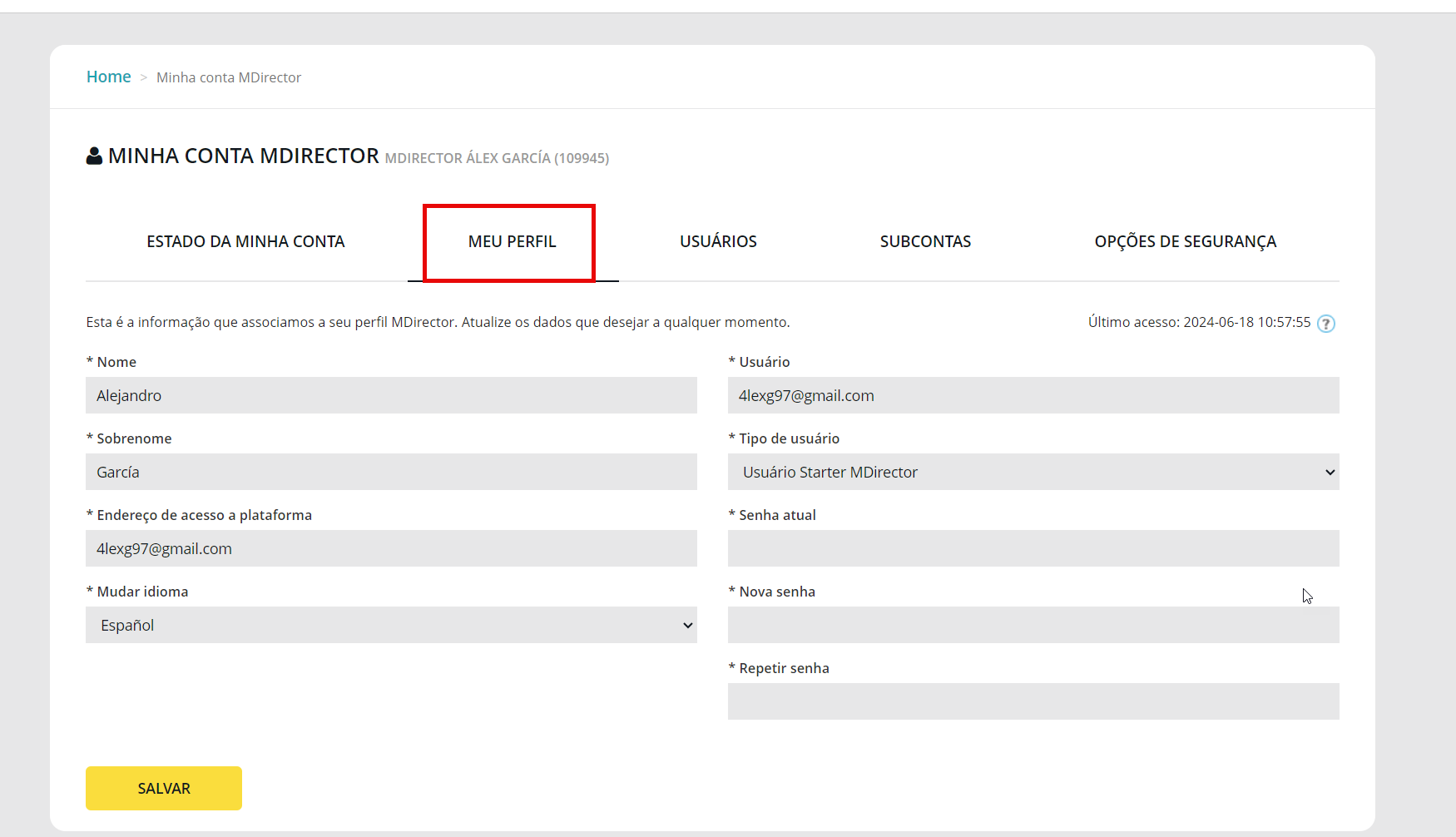Image resolution: width=1456 pixels, height=837 pixels.
Task: Click the user profile icon beside title
Action: click(94, 156)
